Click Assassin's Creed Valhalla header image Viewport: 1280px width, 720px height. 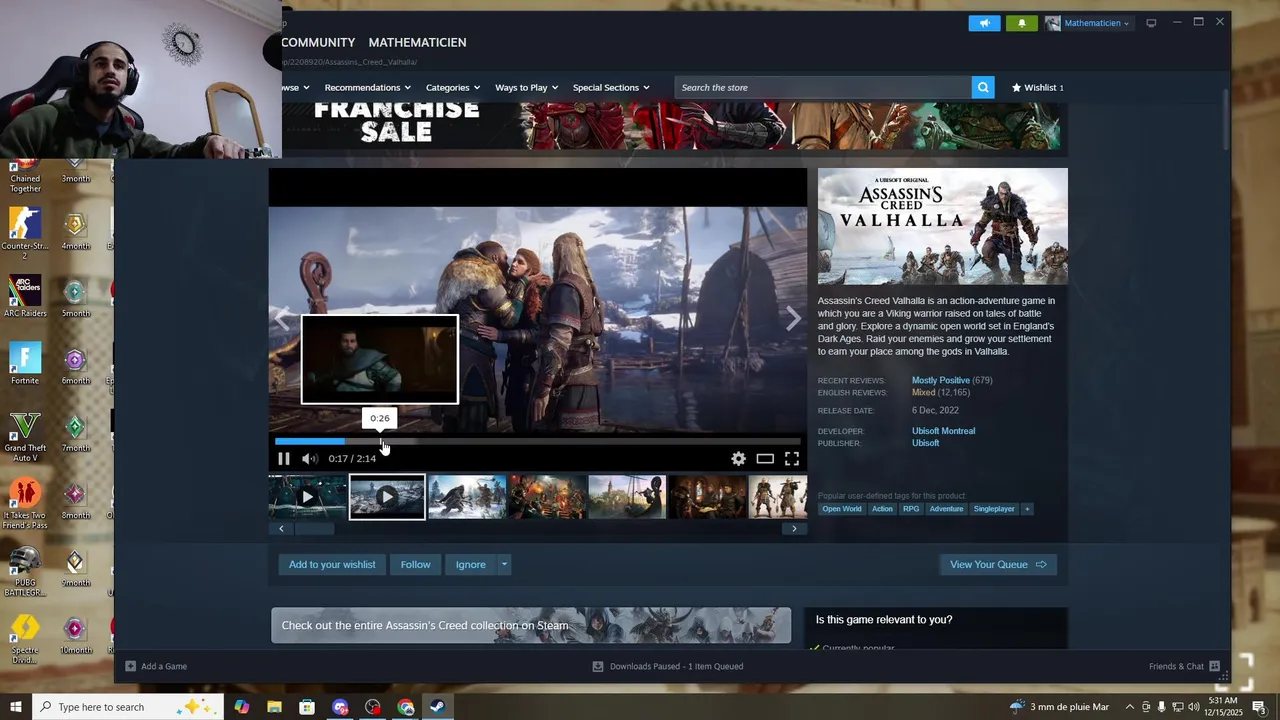[943, 226]
